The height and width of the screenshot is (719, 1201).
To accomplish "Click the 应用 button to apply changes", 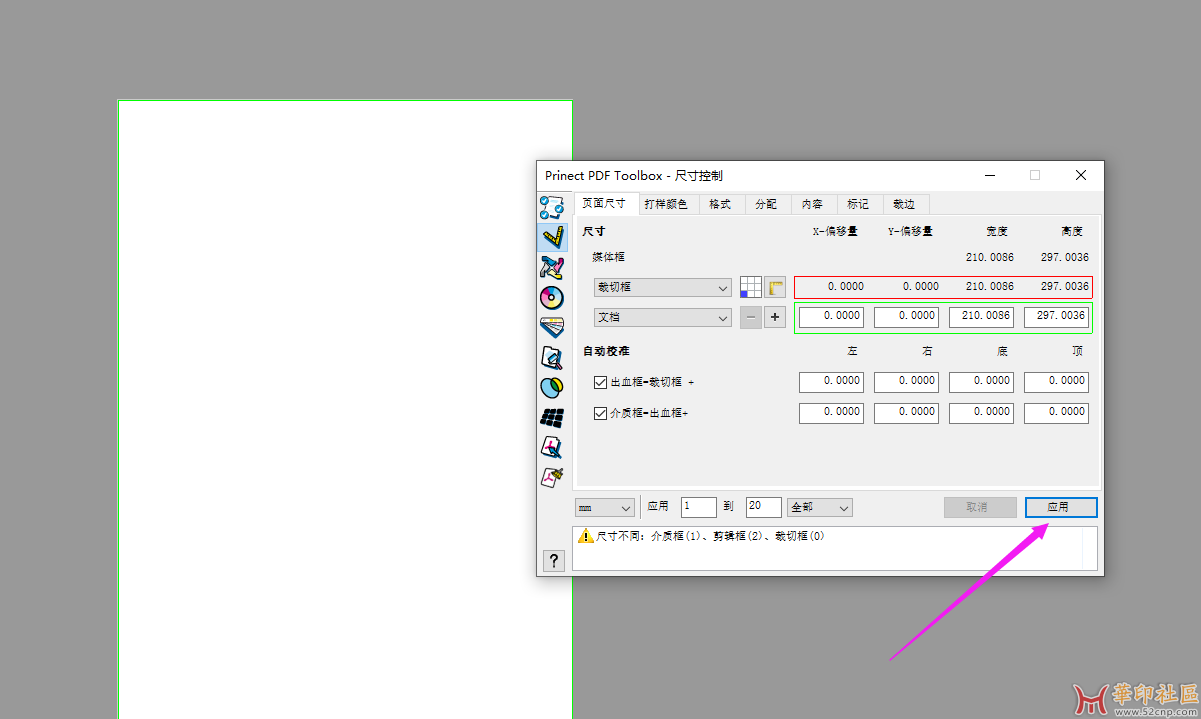I will (x=1060, y=507).
